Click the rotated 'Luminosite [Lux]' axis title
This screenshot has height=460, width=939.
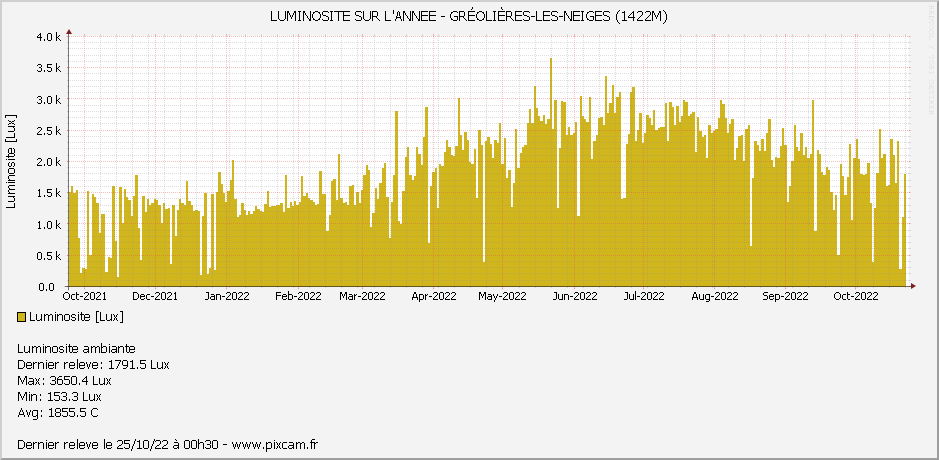[x=11, y=162]
